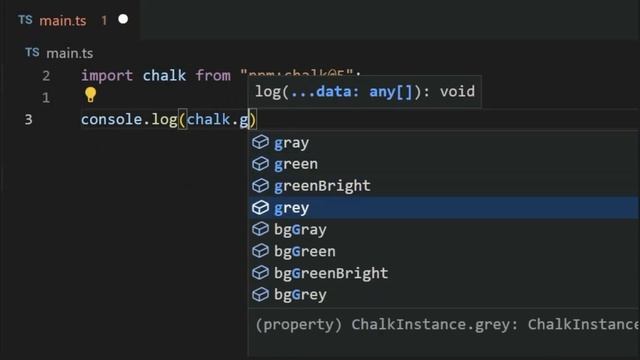
Task: Choose the bgGreen suggestion
Action: click(443, 251)
